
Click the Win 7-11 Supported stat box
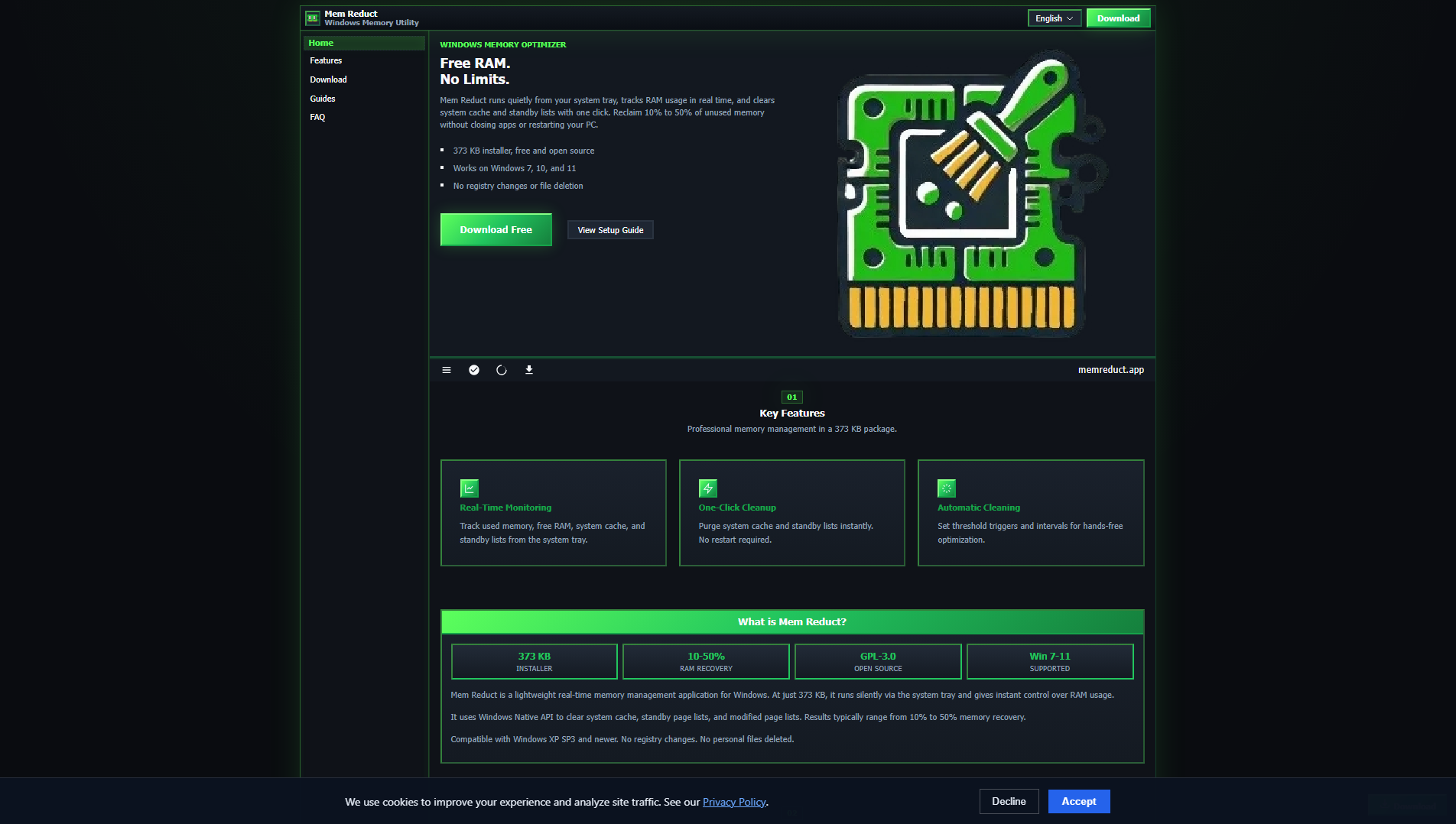pyautogui.click(x=1050, y=661)
